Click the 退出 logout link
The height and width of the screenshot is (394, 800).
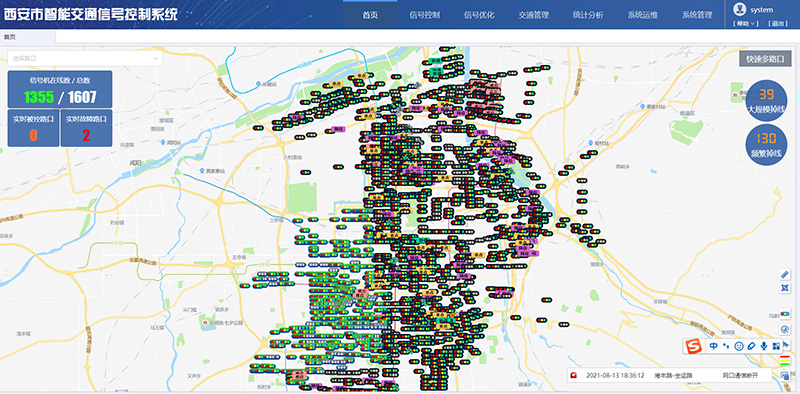(778, 23)
